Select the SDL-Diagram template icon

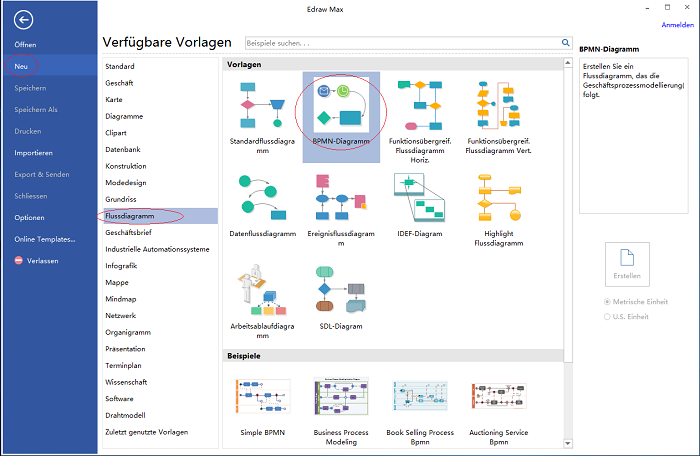point(341,290)
